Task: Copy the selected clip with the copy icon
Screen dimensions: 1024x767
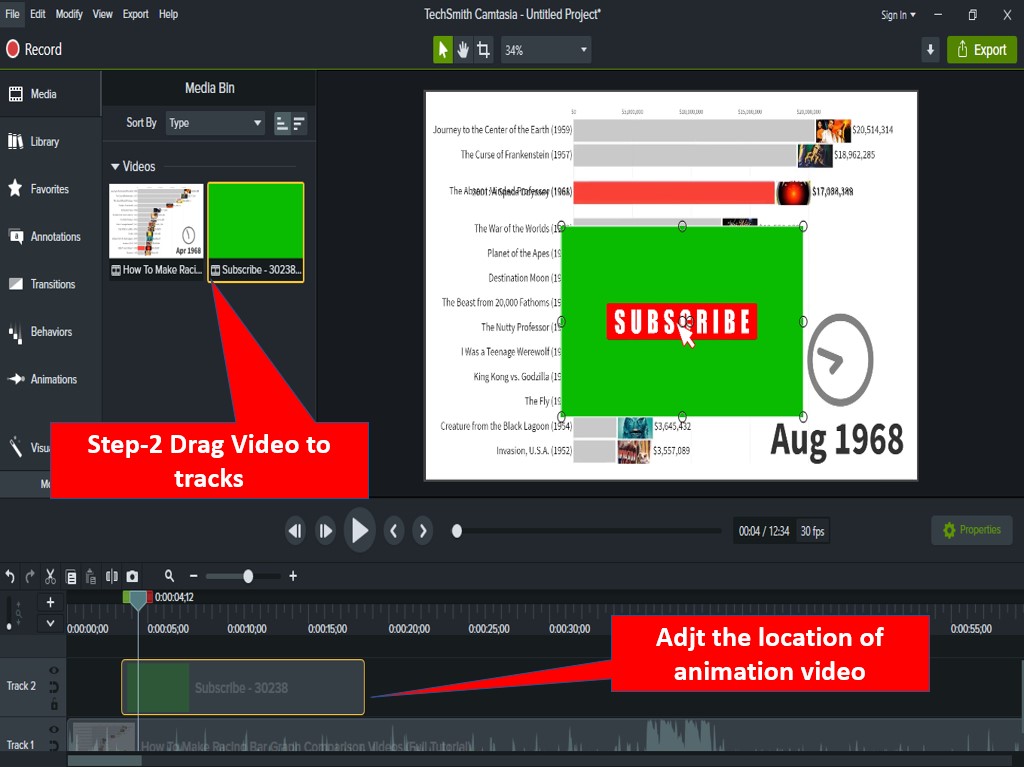Action: (x=71, y=577)
